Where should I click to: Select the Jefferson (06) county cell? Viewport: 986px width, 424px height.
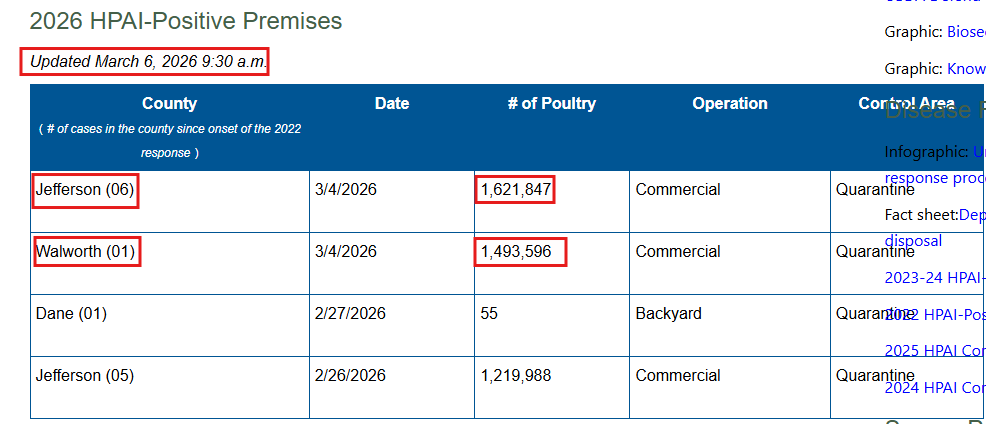pyautogui.click(x=85, y=190)
